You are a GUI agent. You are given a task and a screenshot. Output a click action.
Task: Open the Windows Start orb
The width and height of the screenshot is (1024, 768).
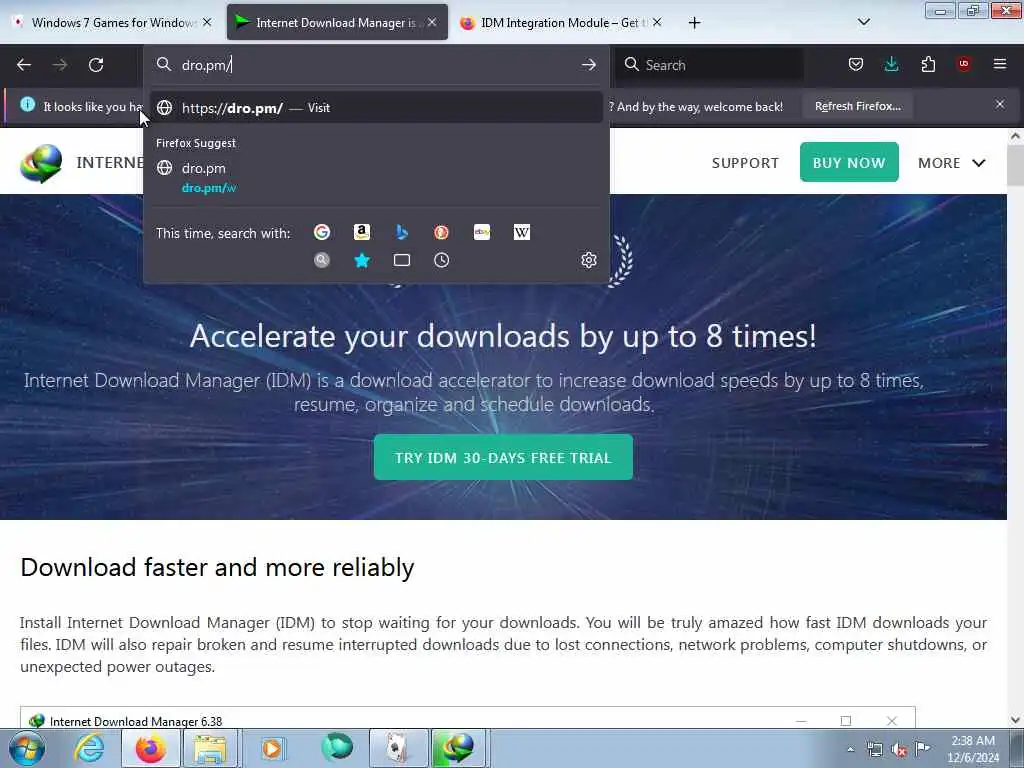(27, 748)
